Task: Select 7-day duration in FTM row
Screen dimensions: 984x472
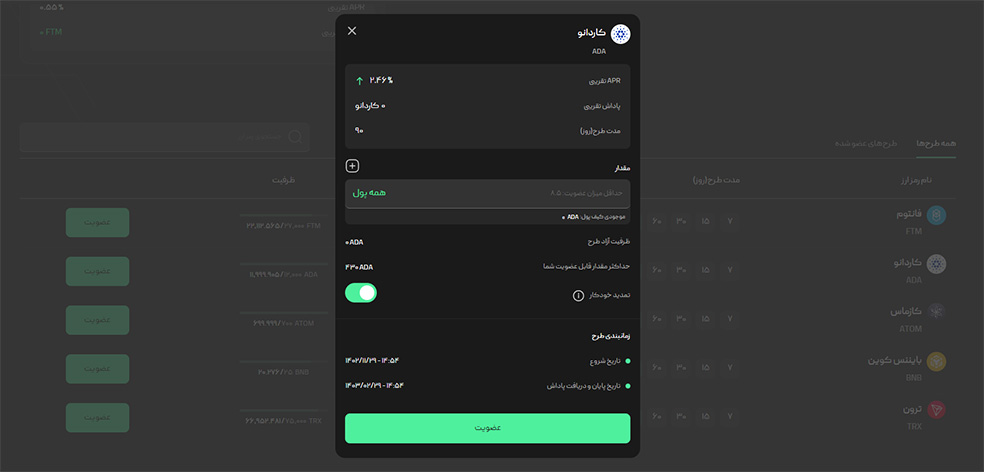Action: [x=729, y=221]
